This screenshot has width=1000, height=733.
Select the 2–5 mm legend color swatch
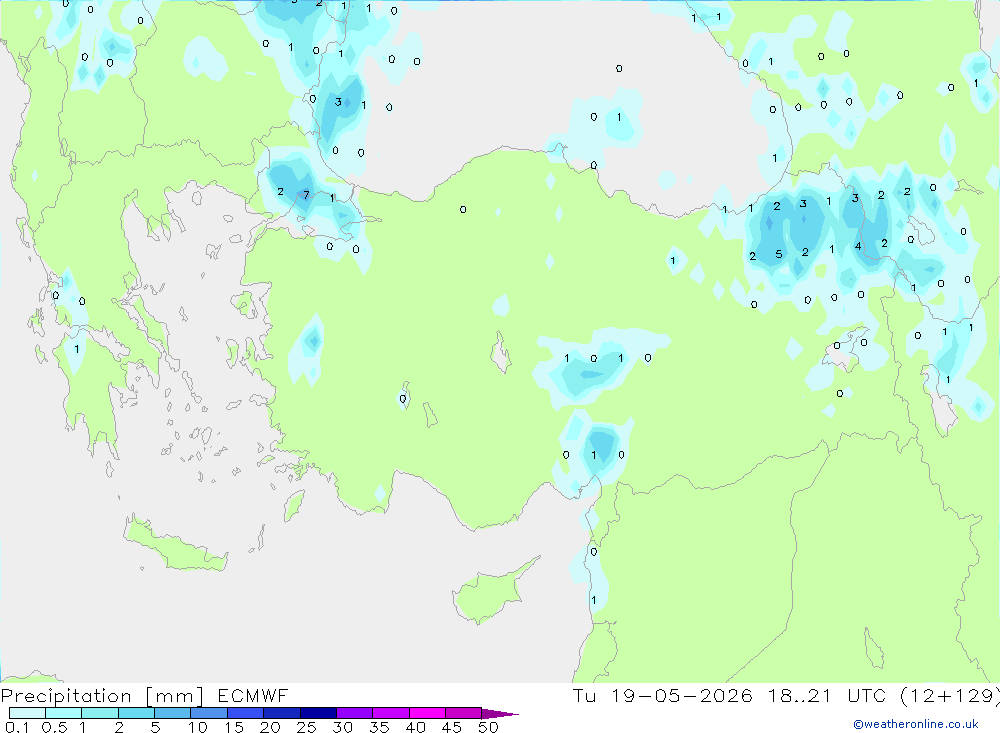coord(136,713)
